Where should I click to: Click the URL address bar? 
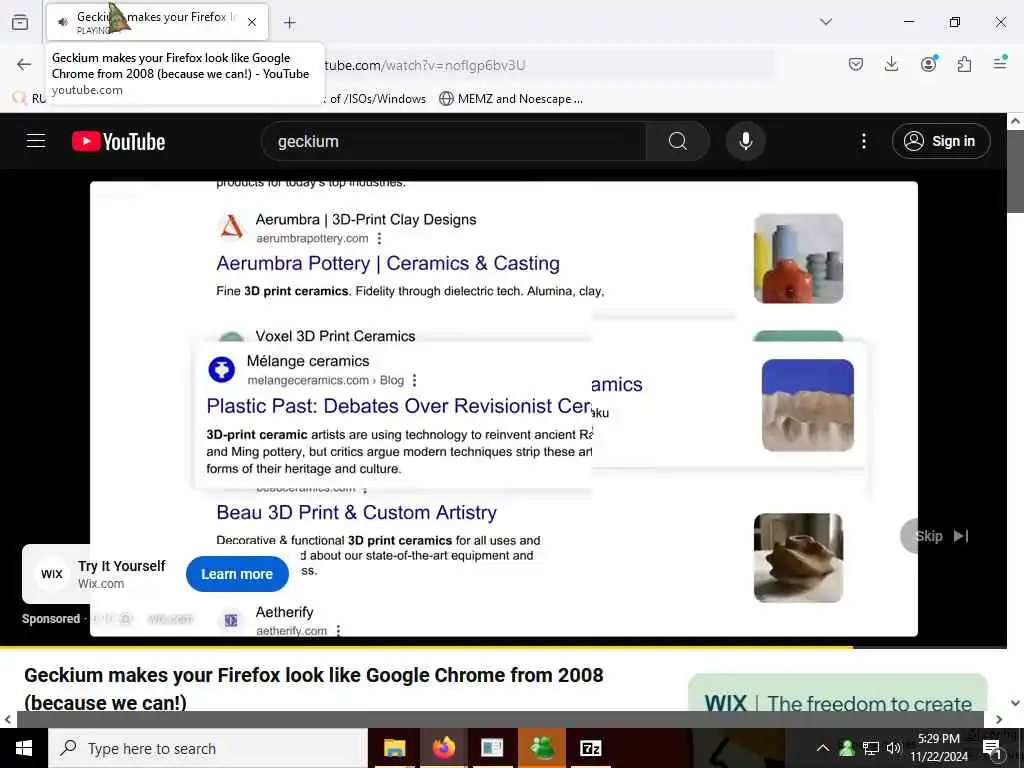point(549,65)
